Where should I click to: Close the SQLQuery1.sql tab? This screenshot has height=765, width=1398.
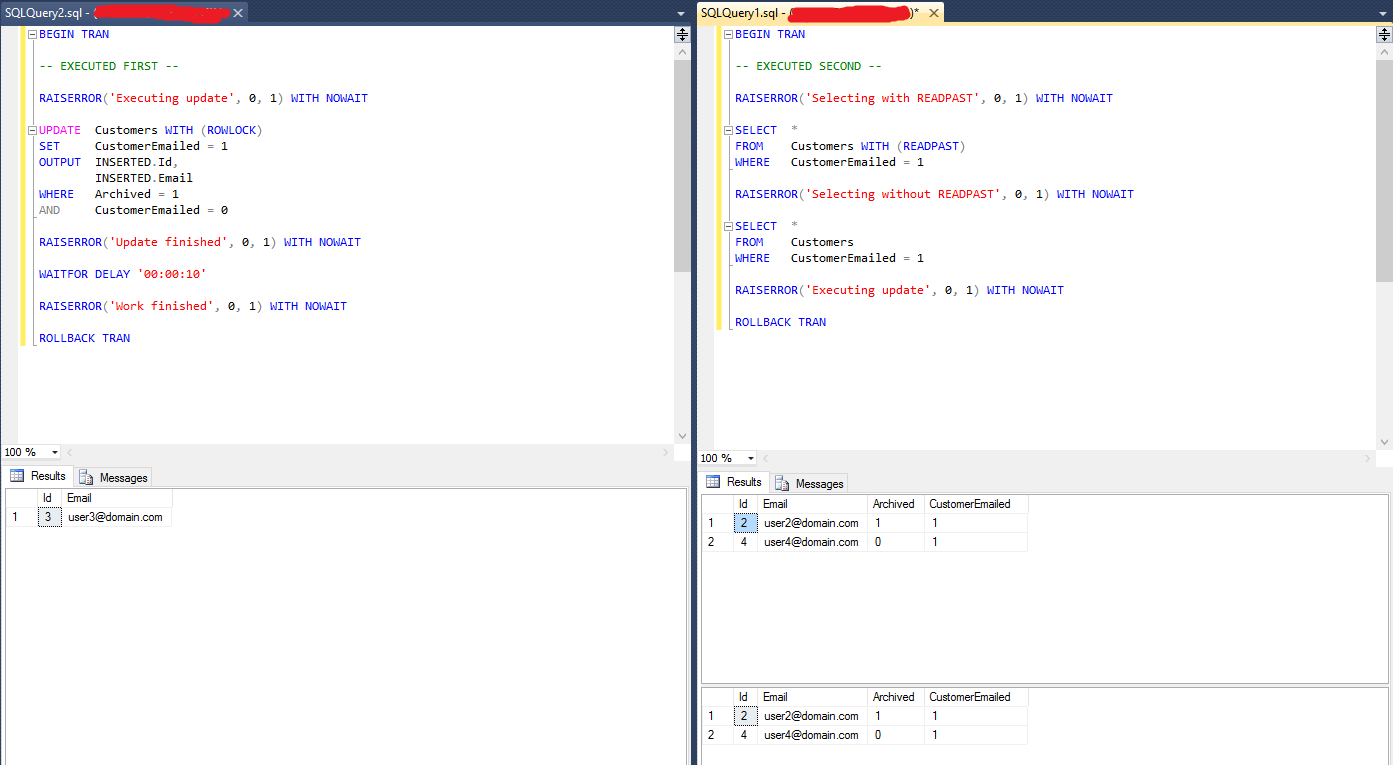[x=934, y=13]
